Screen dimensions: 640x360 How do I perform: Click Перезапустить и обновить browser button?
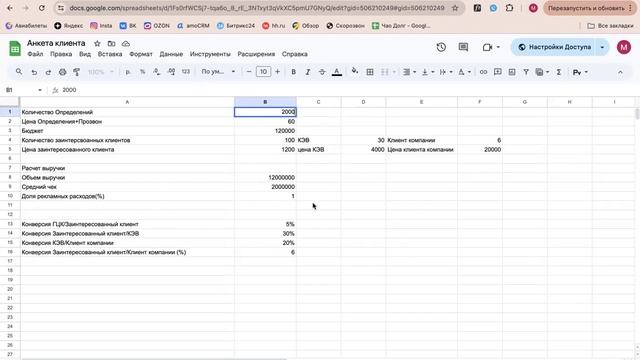coord(589,8)
